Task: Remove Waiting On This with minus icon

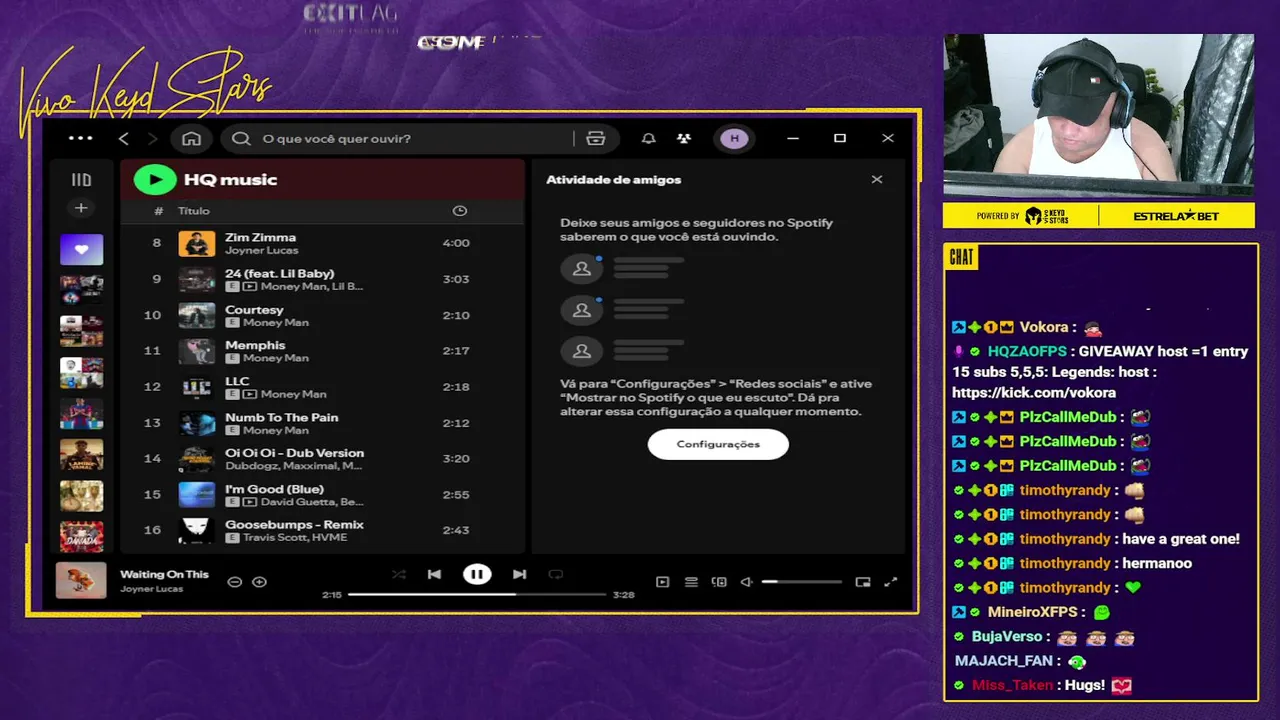Action: [235, 581]
